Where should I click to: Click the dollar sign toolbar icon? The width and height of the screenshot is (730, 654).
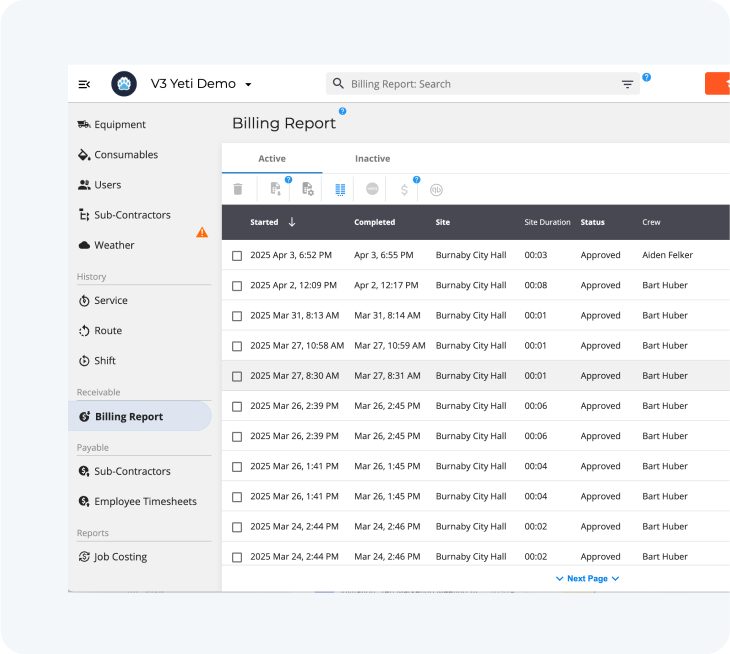[404, 190]
